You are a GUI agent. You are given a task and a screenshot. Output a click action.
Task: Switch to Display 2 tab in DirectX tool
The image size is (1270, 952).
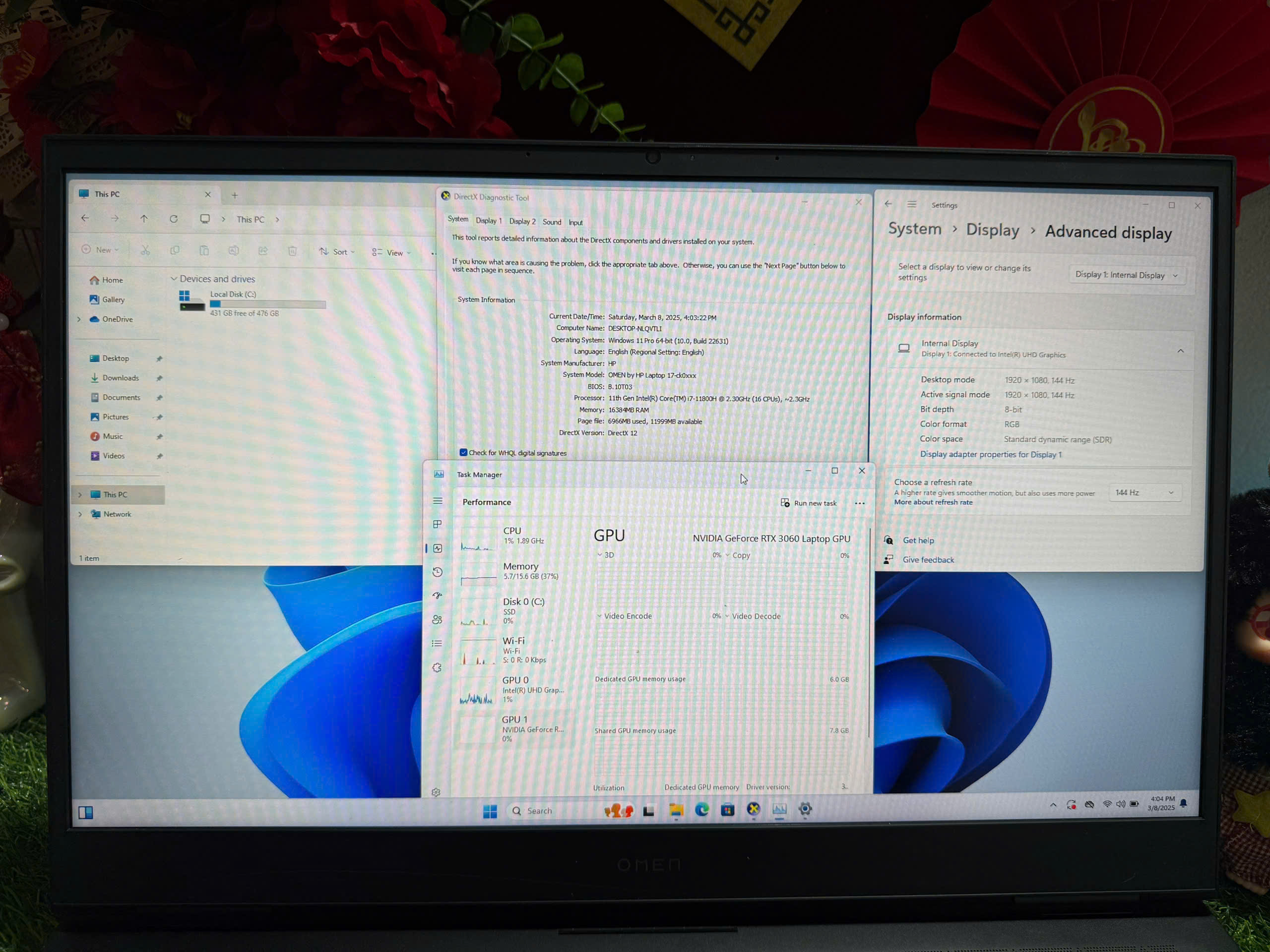click(x=522, y=221)
